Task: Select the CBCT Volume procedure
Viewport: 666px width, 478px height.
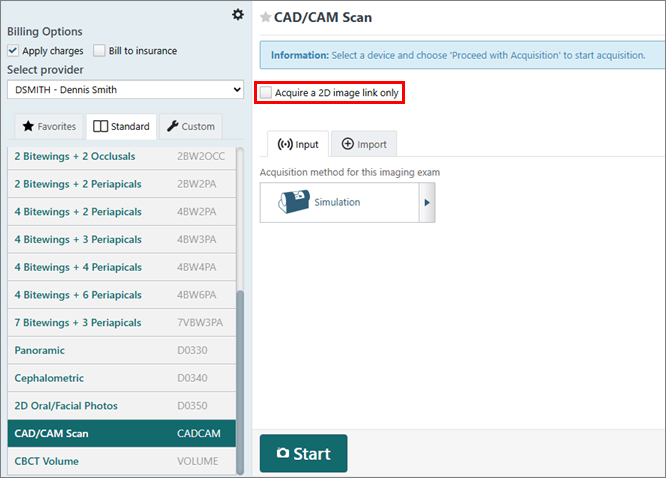Action: [121, 461]
